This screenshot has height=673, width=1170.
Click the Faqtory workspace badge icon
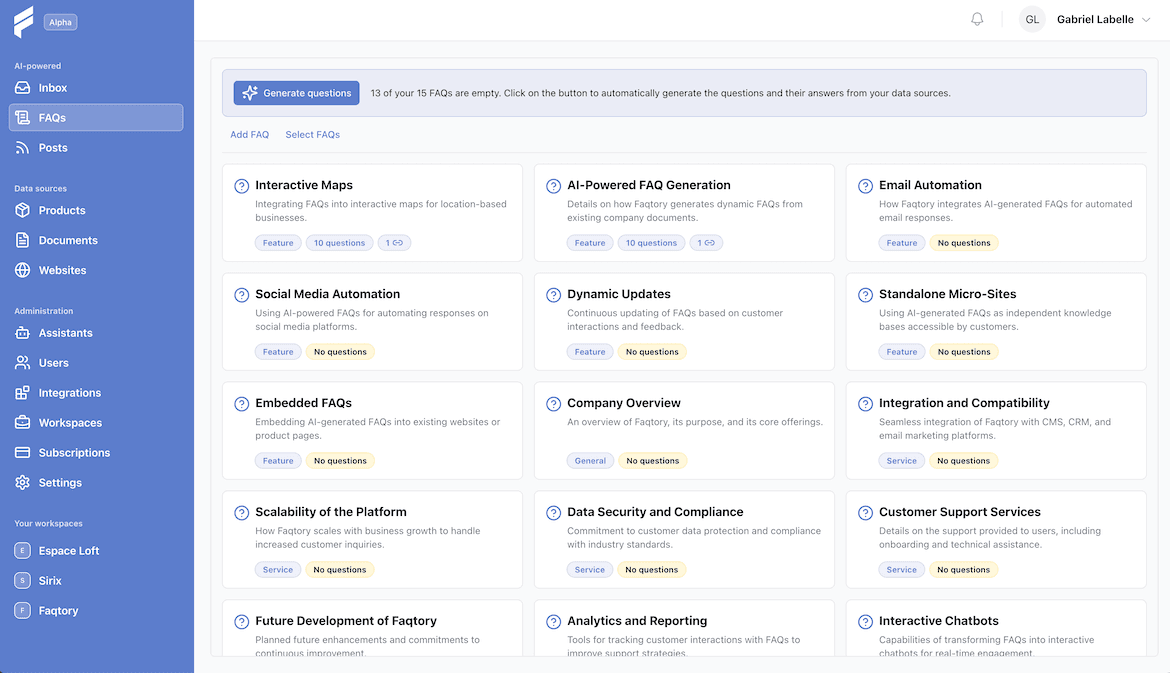pos(22,610)
